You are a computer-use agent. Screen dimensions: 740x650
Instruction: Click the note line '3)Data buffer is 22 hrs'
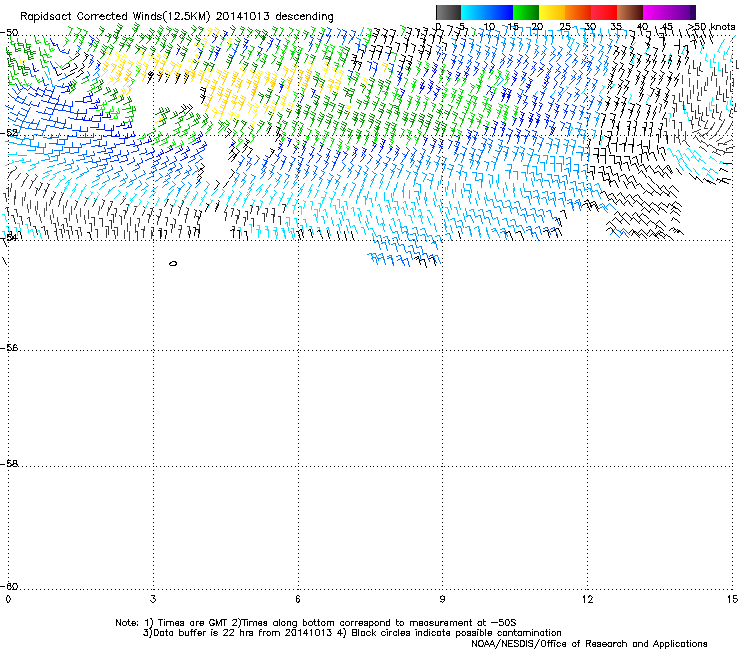click(352, 633)
